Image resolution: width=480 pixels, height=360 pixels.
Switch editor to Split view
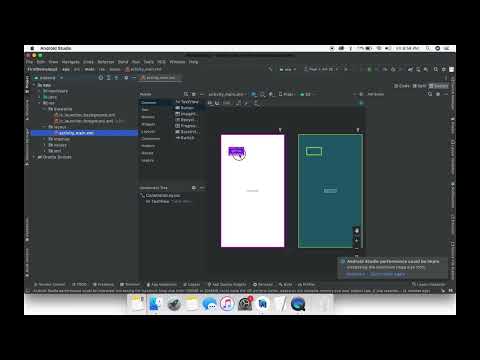click(x=419, y=86)
